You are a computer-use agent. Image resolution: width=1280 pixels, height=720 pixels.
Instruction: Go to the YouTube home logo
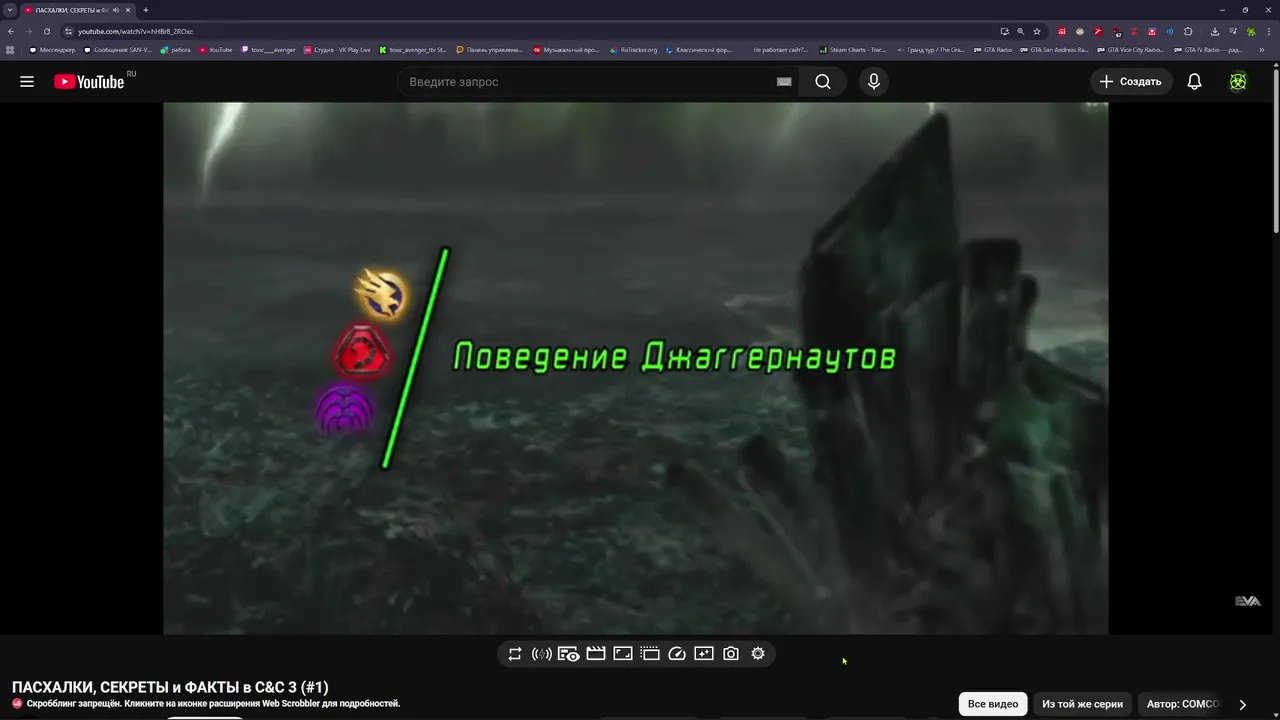[89, 82]
